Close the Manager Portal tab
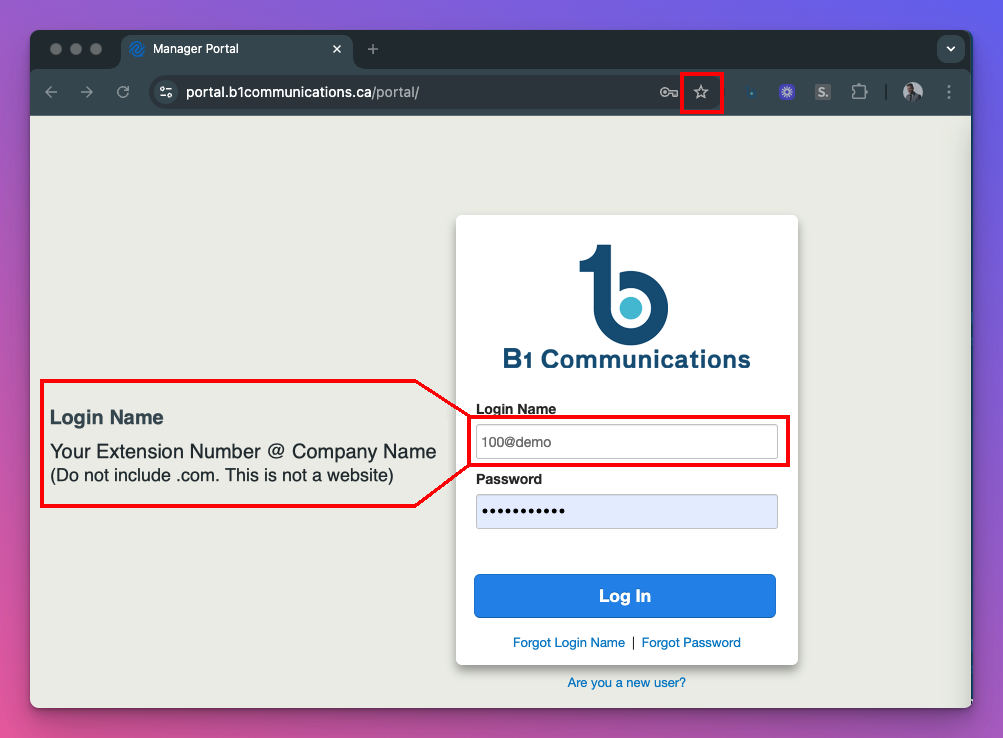Screen dimensions: 1003x738 click(337, 49)
